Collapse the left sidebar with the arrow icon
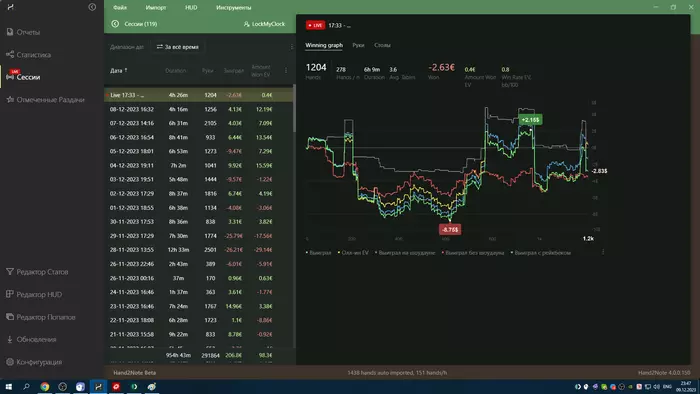This screenshot has width=700, height=394. click(92, 7)
